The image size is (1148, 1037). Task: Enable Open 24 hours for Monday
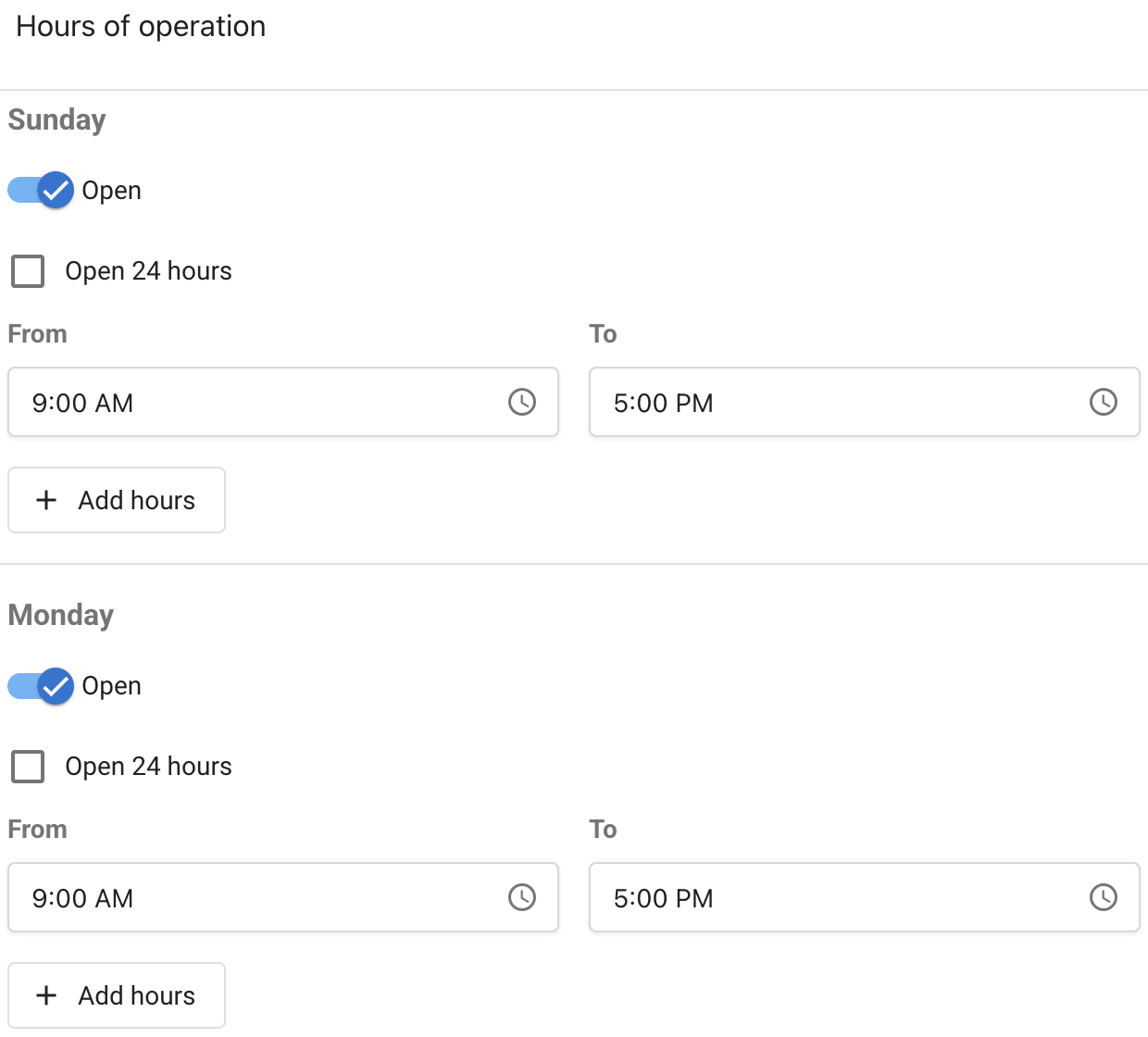tap(28, 766)
